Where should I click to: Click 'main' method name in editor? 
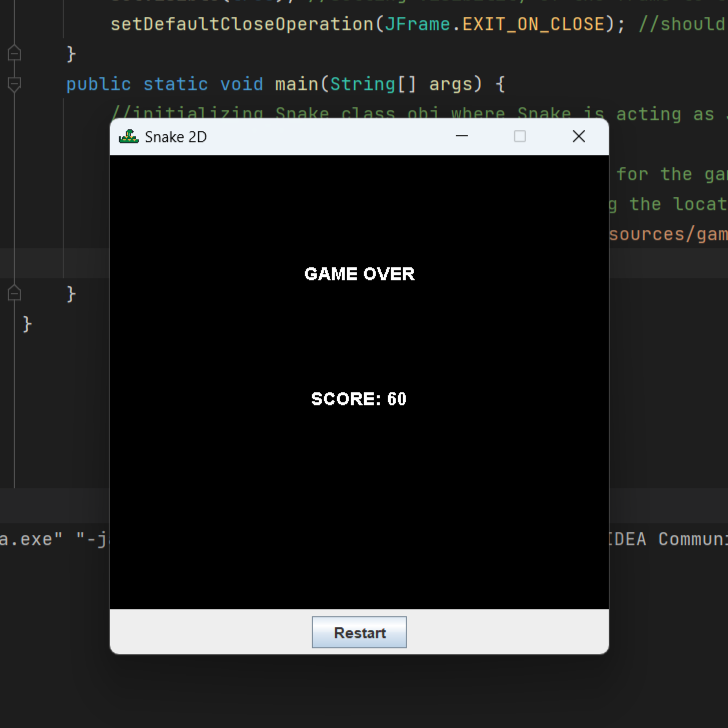(x=297, y=84)
